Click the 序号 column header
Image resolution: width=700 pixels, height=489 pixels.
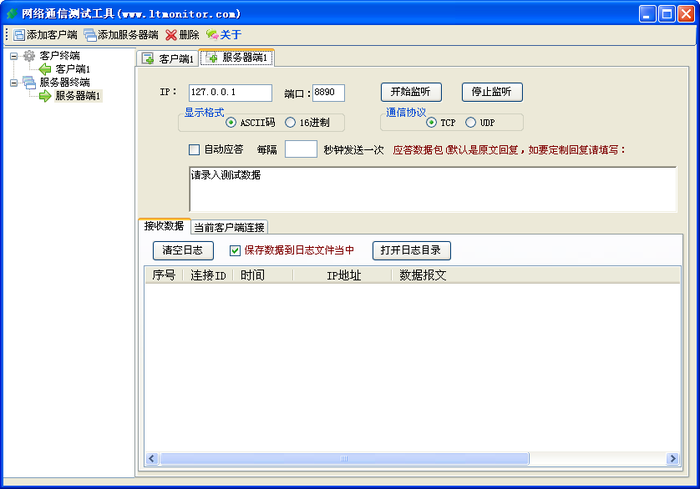[x=164, y=276]
